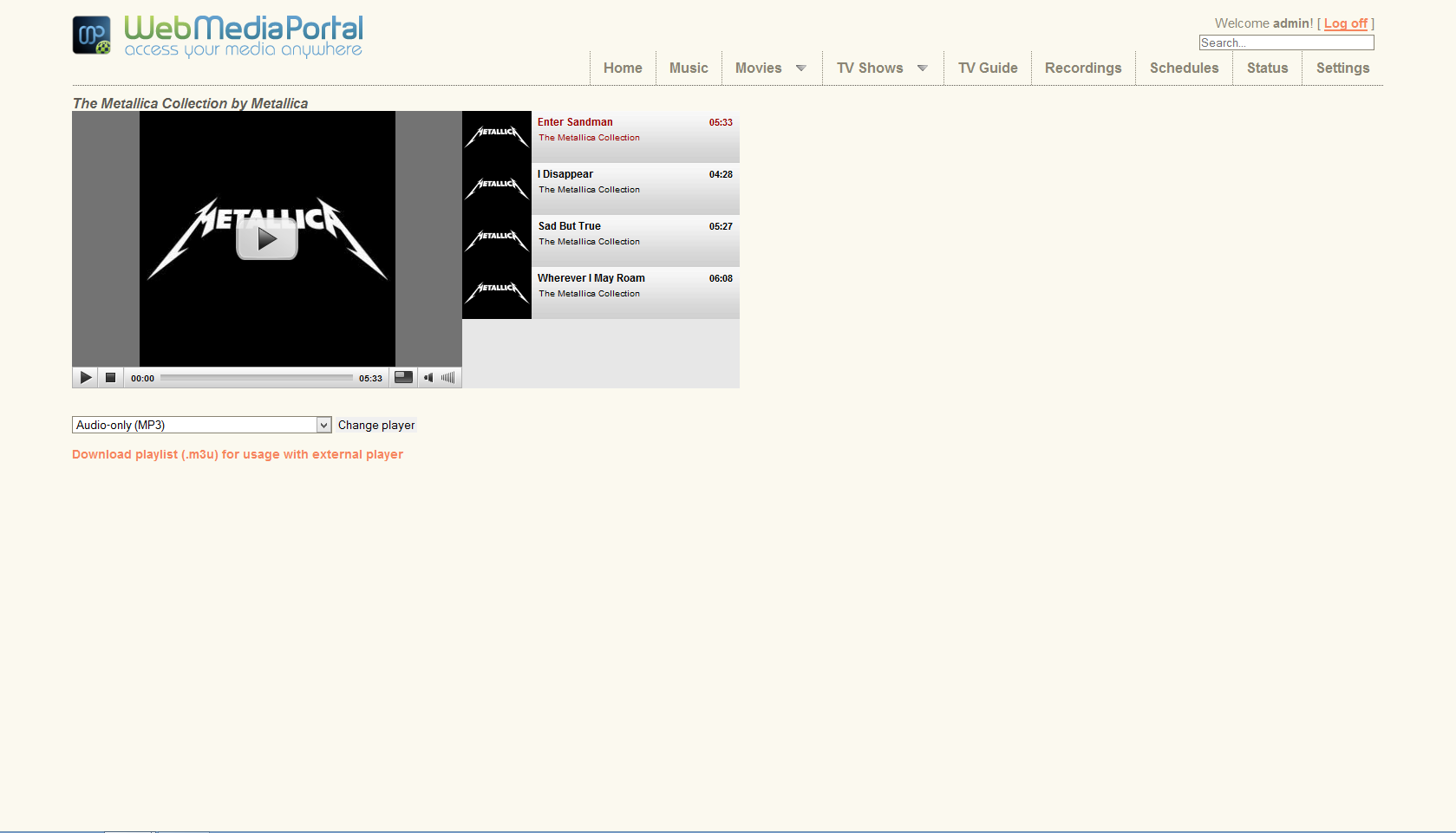Select Enter Sandman album thumbnail
Screen dimensions: 1456x833
(x=497, y=137)
